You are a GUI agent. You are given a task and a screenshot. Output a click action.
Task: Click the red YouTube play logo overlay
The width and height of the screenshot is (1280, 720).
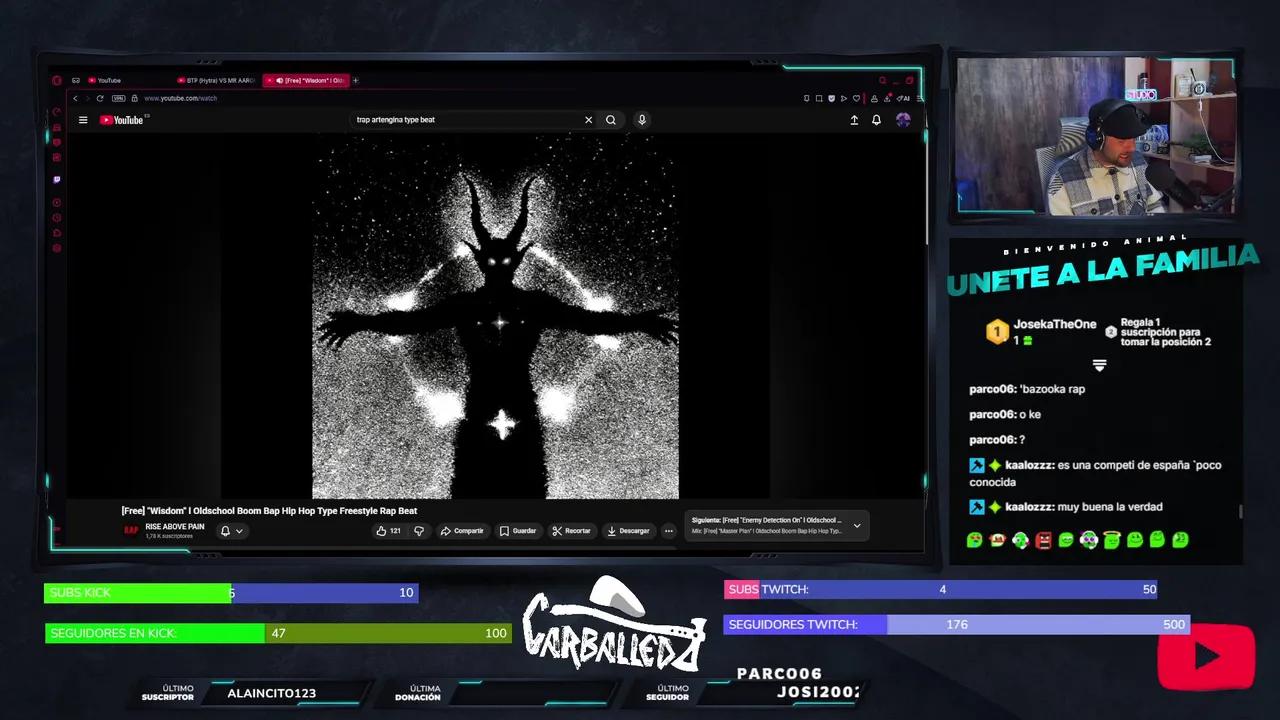1206,657
